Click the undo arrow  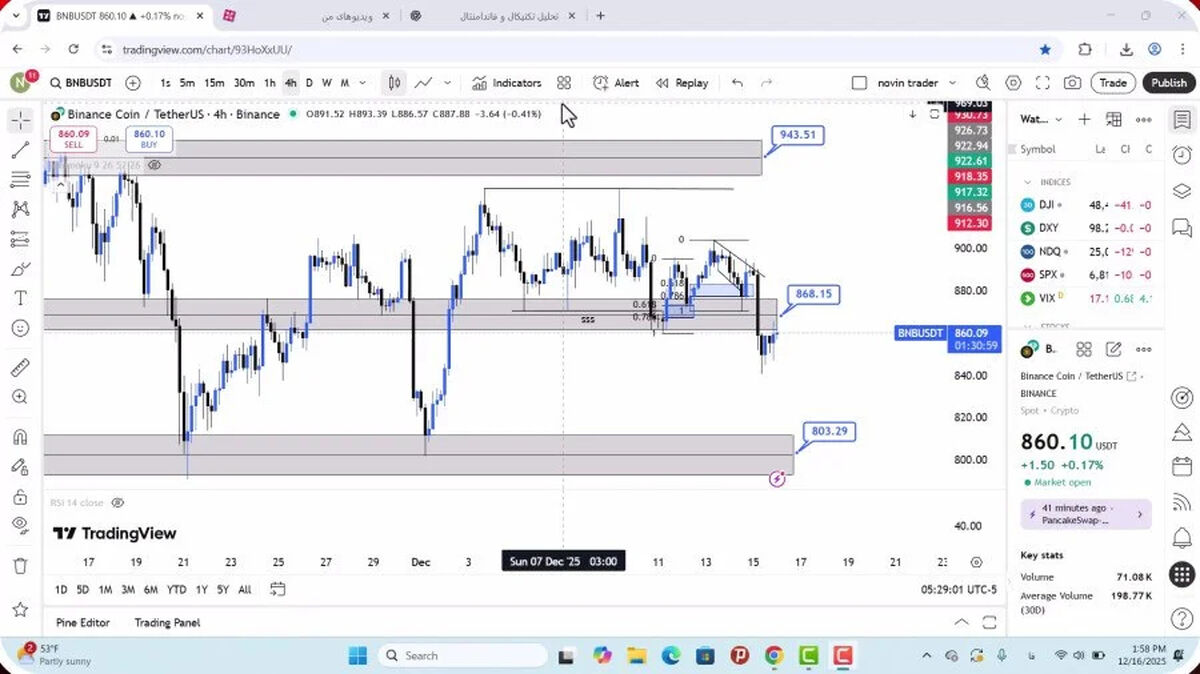pos(737,83)
